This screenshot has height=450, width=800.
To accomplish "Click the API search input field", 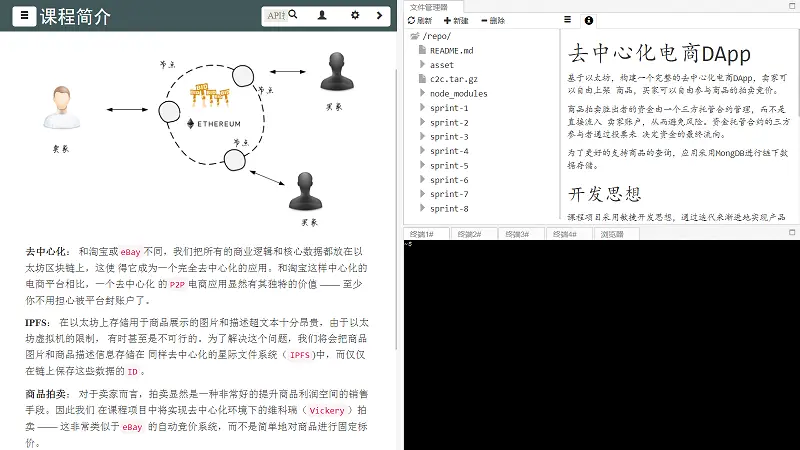I will click(276, 16).
